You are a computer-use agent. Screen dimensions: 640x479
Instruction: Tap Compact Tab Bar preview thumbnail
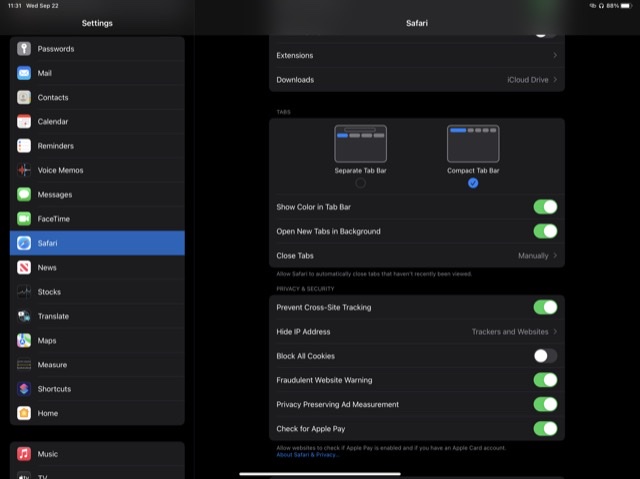(x=473, y=144)
